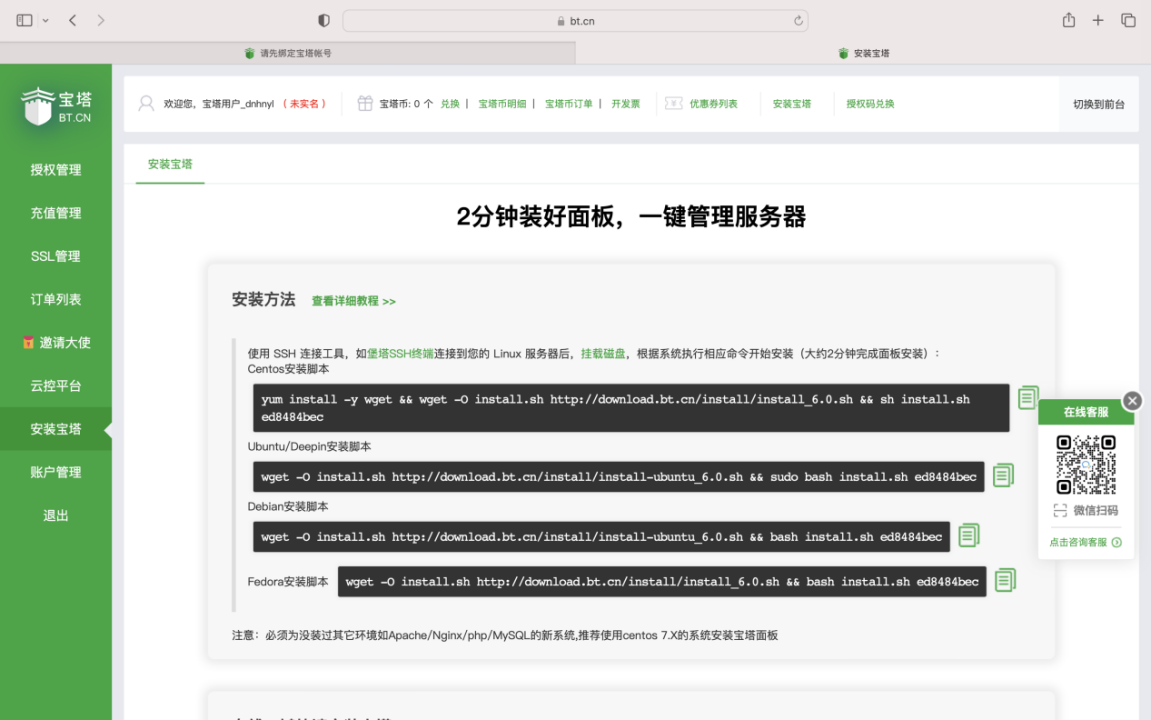Select 安装宝塔 in the sidebar
This screenshot has width=1151, height=720.
click(56, 429)
